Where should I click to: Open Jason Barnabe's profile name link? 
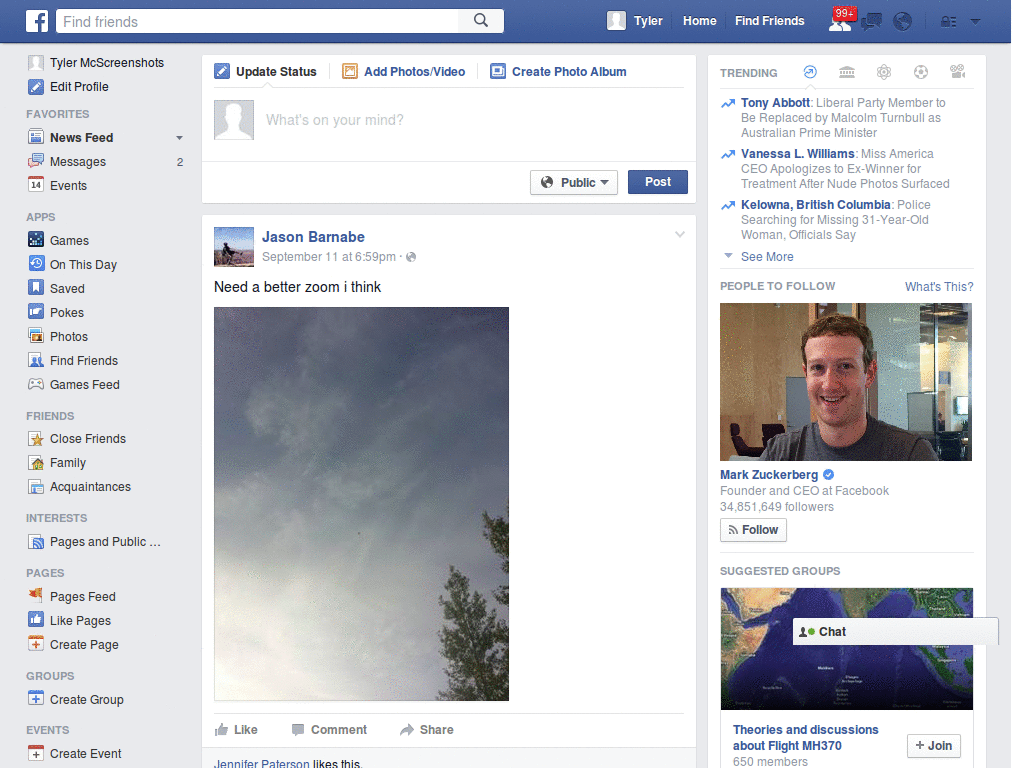tap(313, 237)
